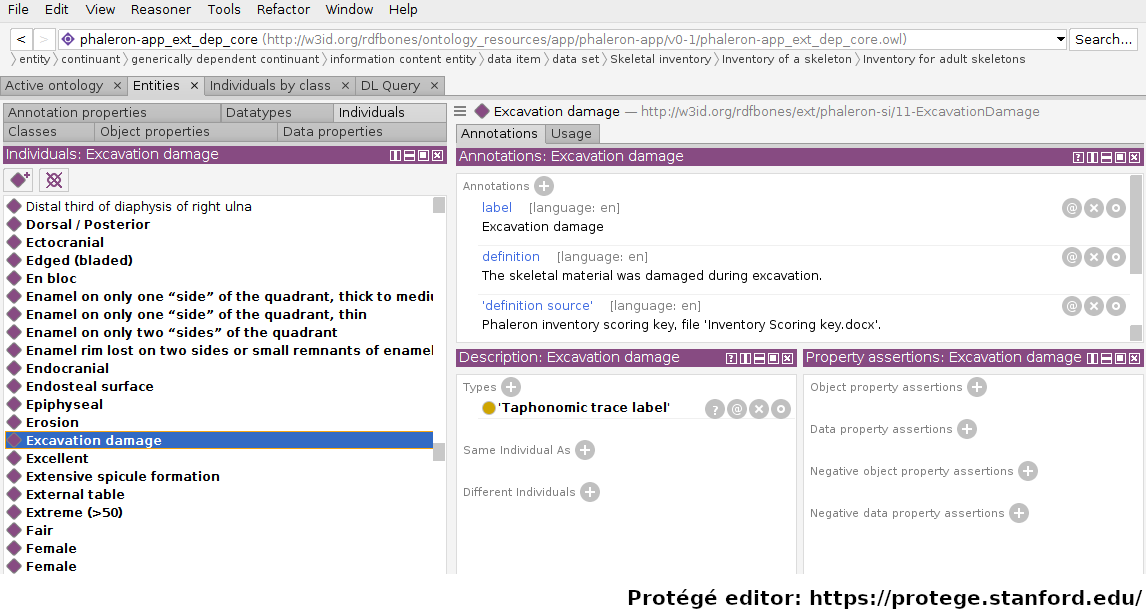Switch to the Usage tab
1146x612 pixels.
572,134
